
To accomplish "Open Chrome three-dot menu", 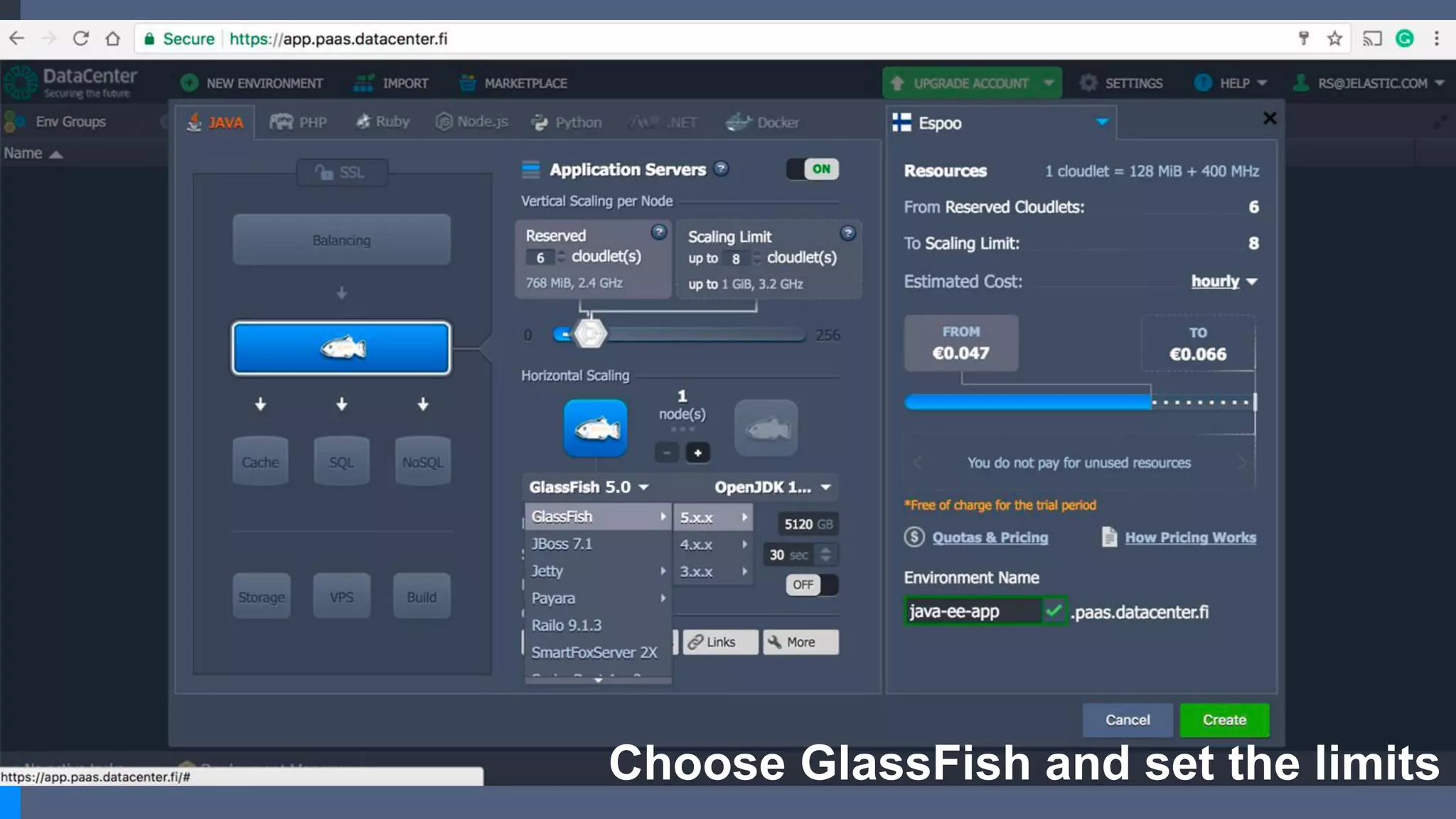I will 1437,38.
